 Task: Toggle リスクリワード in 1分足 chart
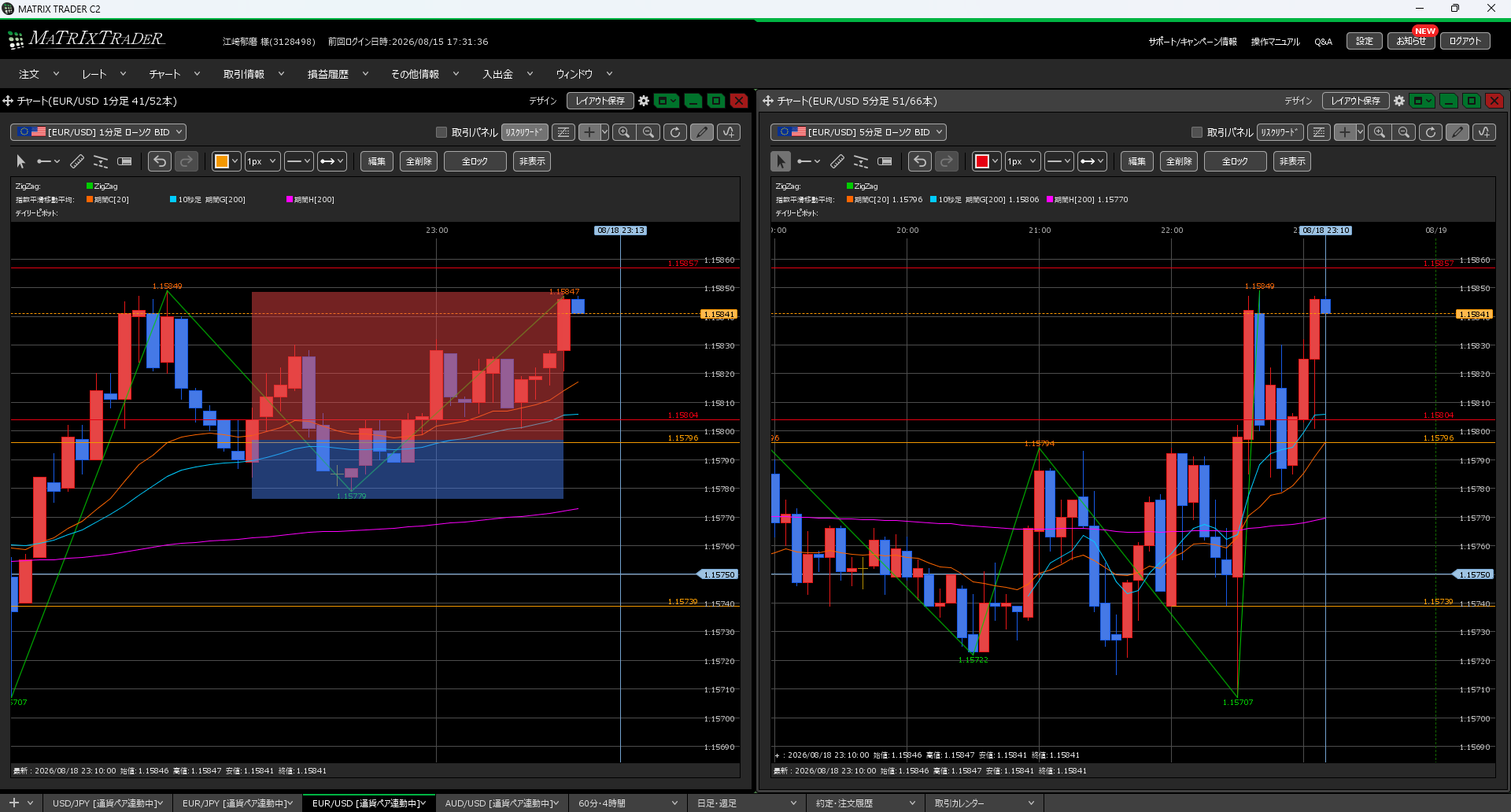(x=525, y=132)
